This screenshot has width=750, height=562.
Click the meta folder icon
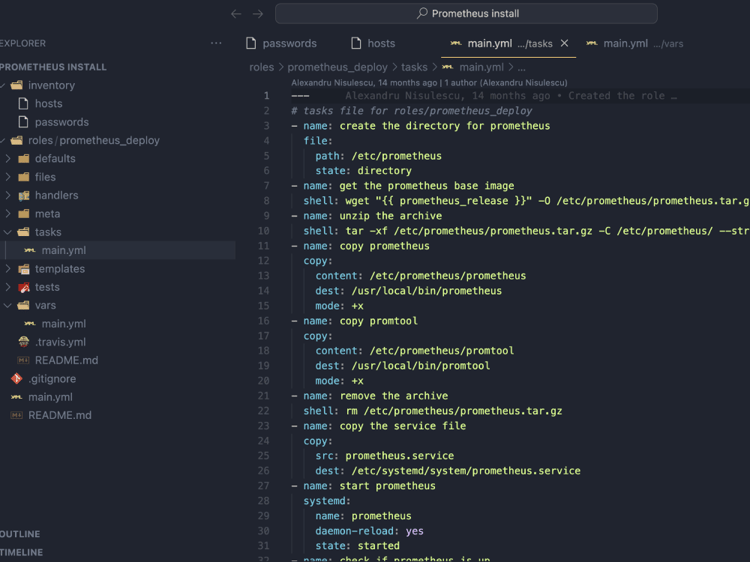tap(23, 214)
